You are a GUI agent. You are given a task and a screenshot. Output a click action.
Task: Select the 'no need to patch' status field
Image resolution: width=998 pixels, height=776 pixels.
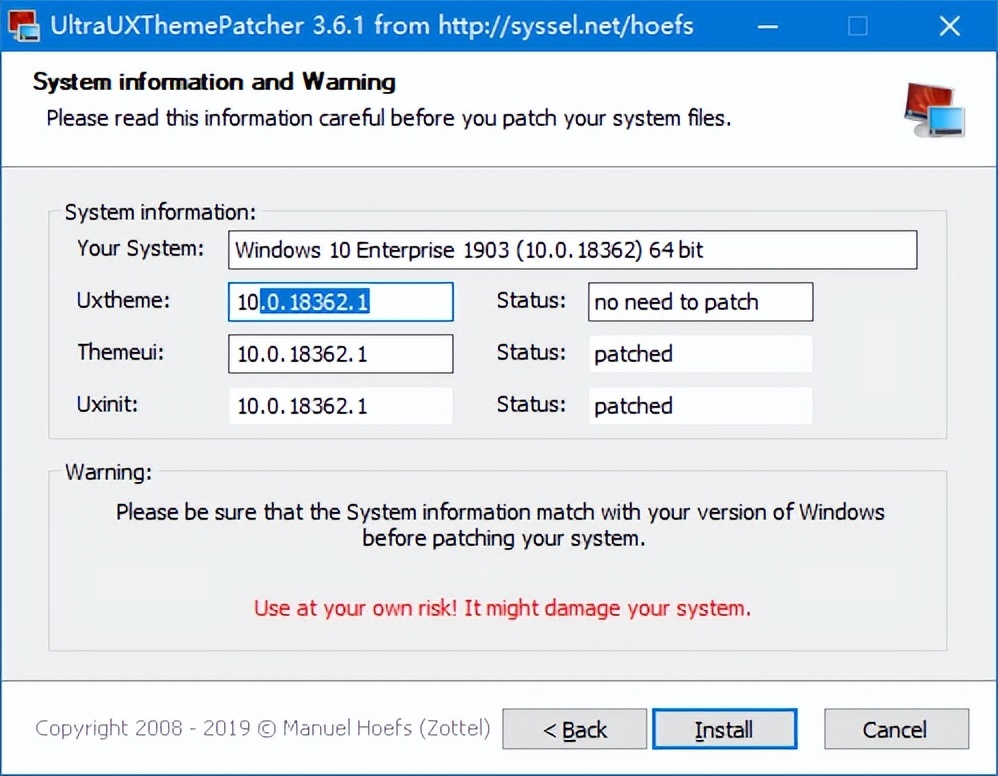[700, 302]
